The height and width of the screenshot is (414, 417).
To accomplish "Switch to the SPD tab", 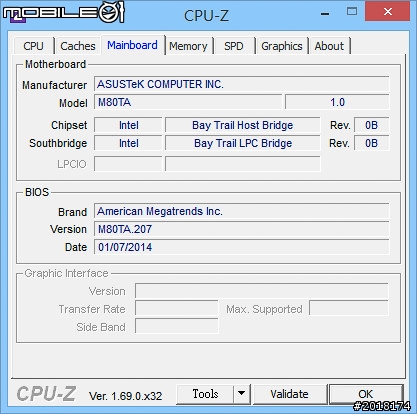I will tap(234, 46).
